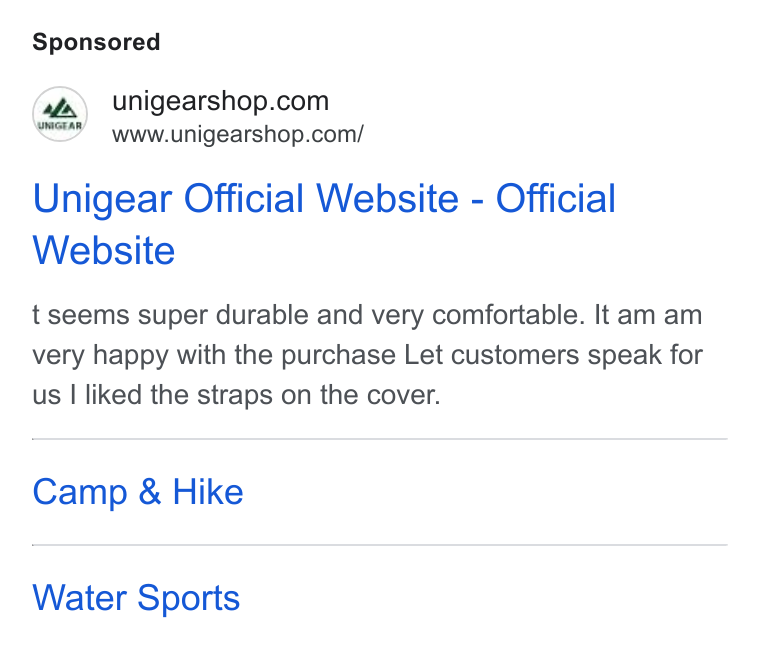Select the Water Sports sitelink
Viewport: 760px width, 650px height.
(136, 599)
